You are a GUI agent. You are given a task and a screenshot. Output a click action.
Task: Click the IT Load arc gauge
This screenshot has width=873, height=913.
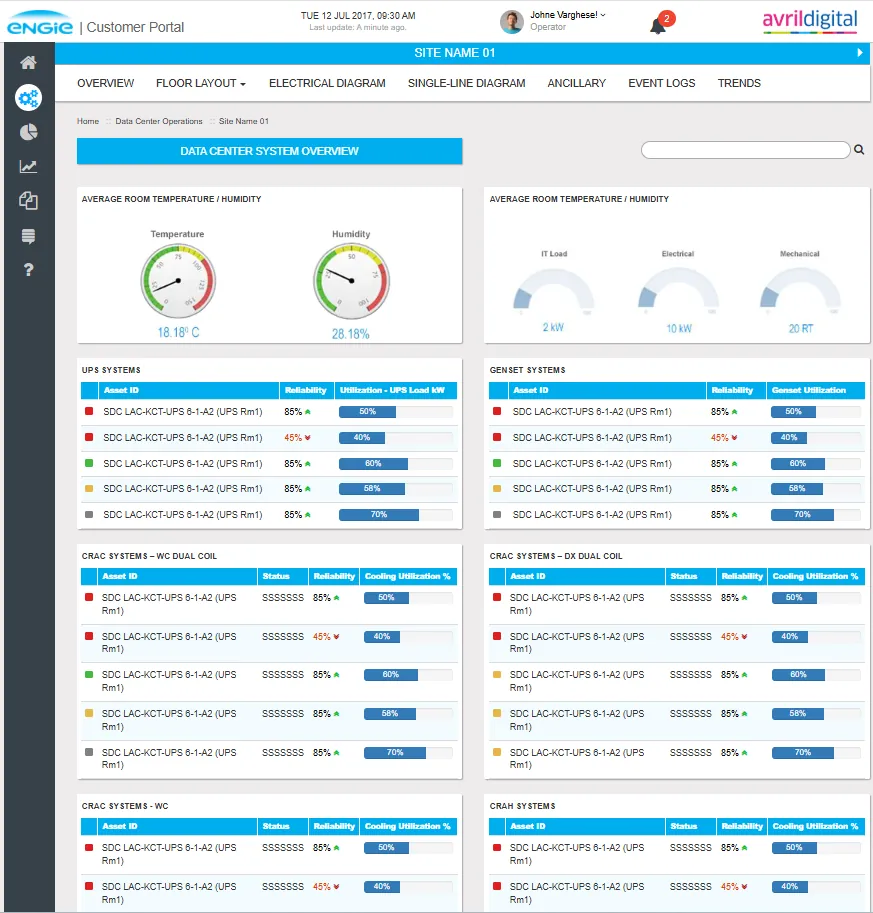(553, 290)
